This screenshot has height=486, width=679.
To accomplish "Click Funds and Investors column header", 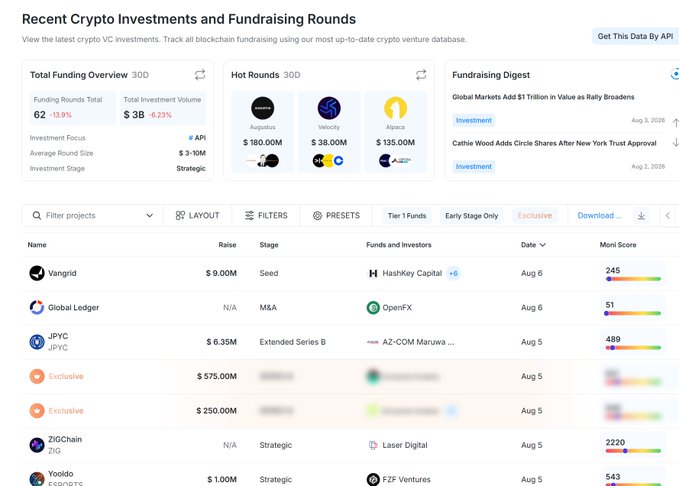I will 399,245.
